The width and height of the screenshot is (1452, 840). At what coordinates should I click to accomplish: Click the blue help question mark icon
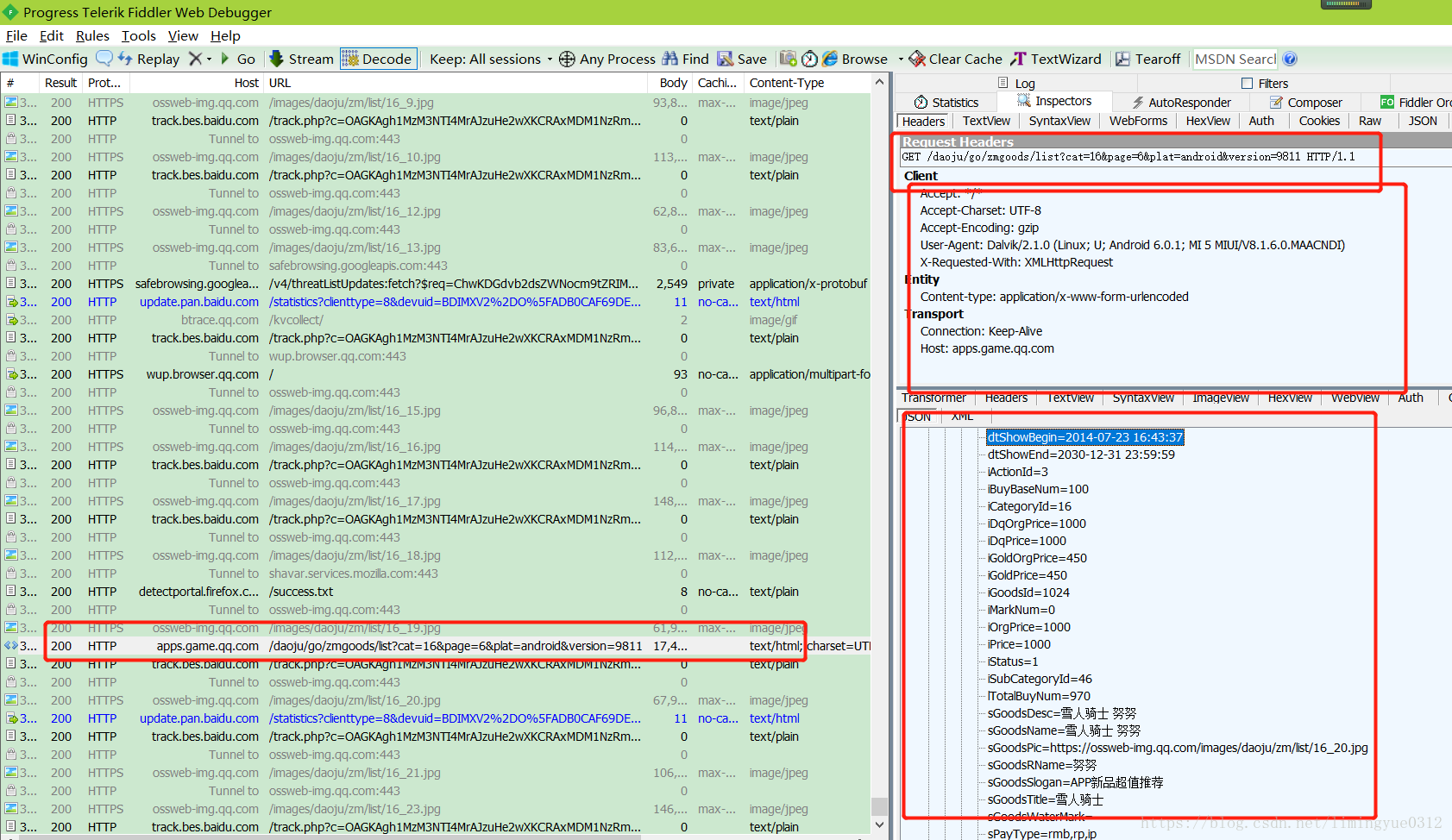(1290, 59)
